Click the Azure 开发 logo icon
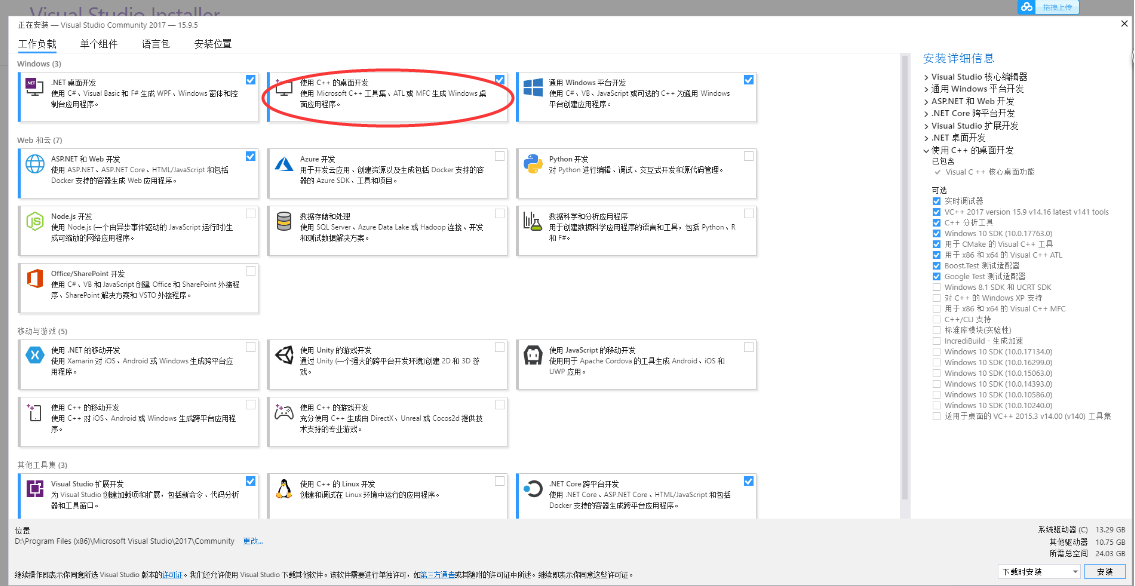This screenshot has height=586, width=1135. pos(283,164)
